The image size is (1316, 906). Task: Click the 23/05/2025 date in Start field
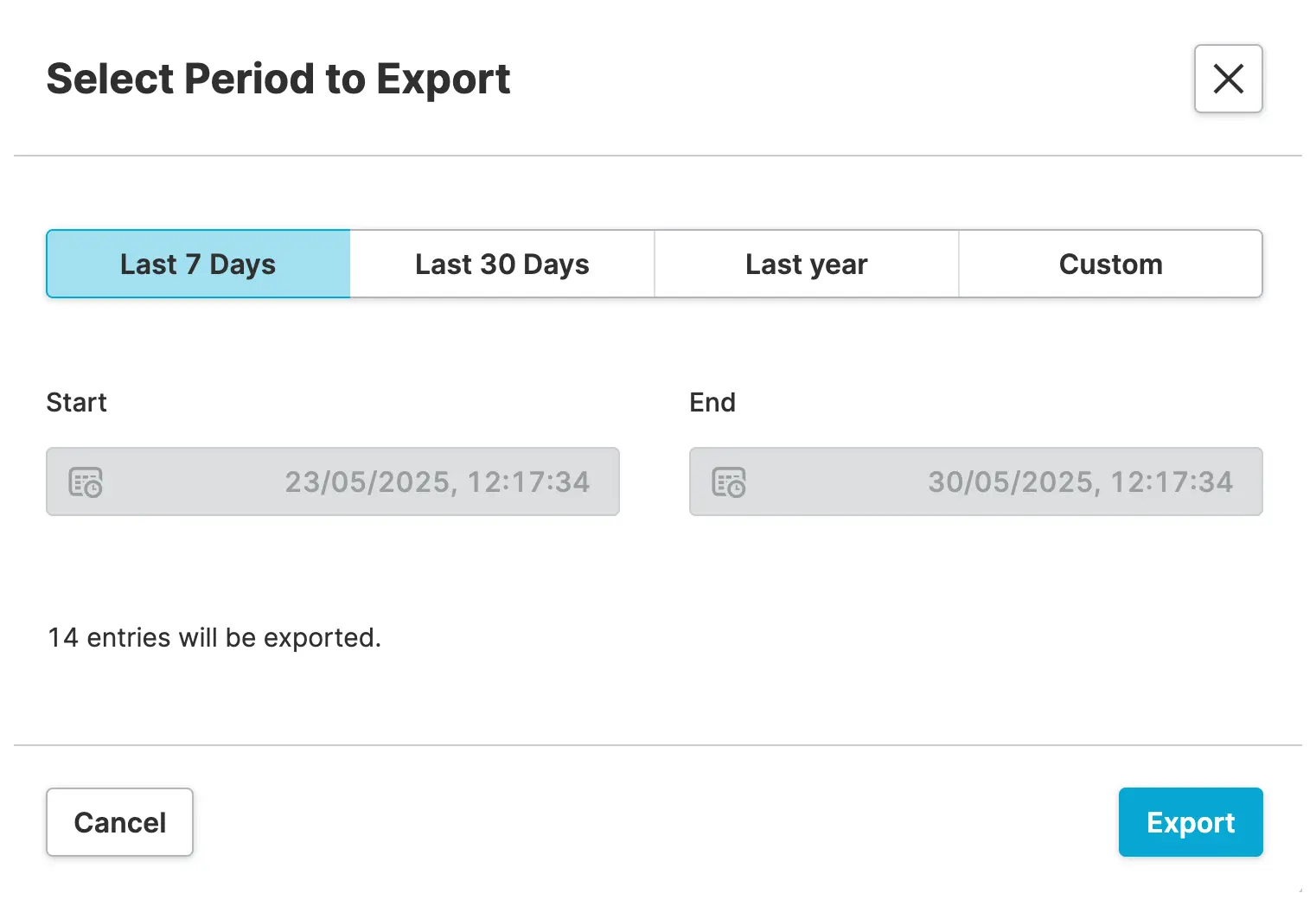tap(367, 482)
